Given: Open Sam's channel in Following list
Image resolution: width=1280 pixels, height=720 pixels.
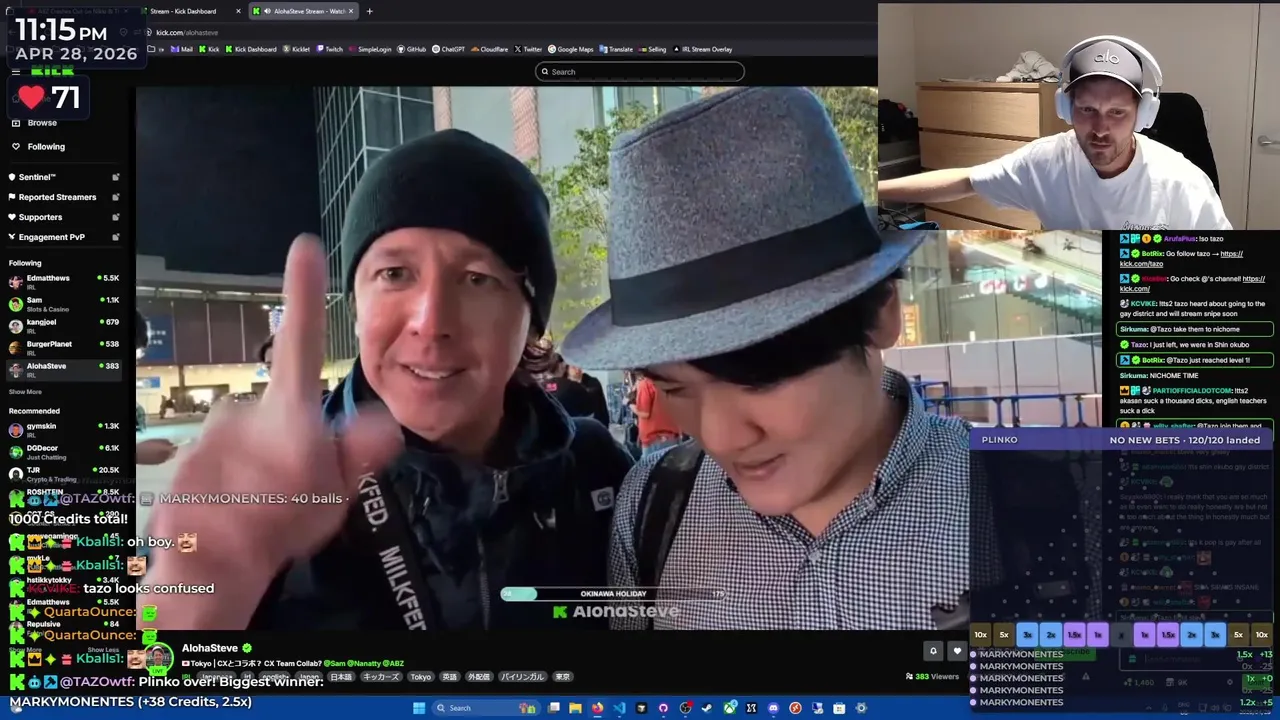Looking at the screenshot, I should [65, 303].
